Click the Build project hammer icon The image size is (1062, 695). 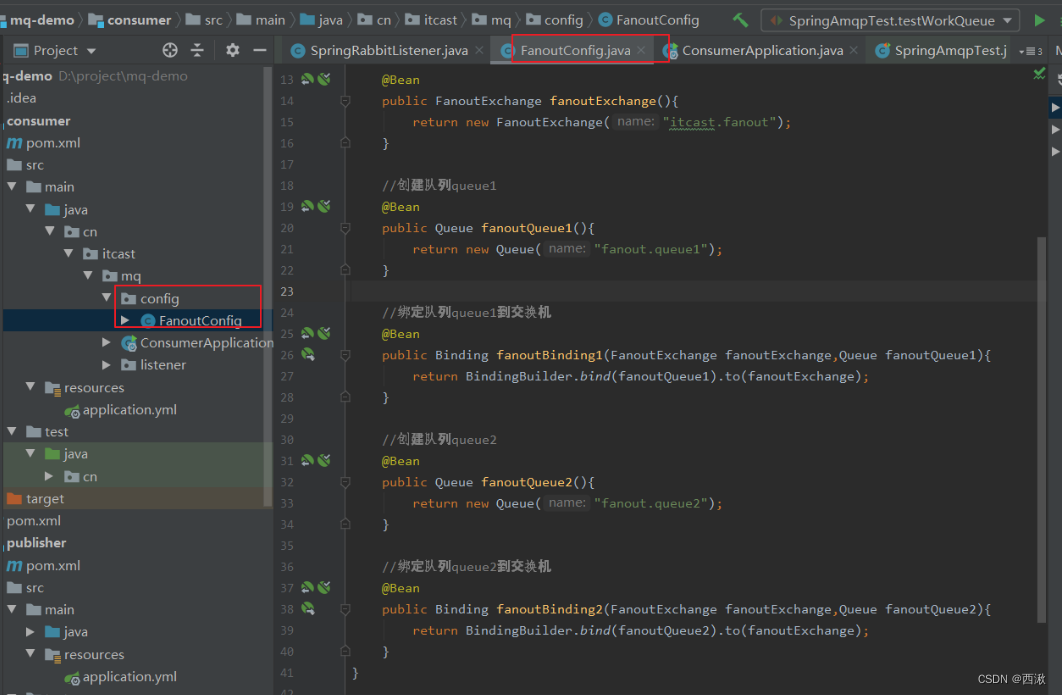click(x=740, y=20)
